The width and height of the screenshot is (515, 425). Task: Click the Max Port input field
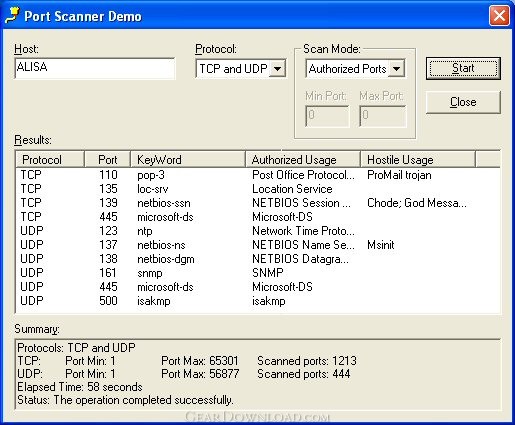point(383,116)
